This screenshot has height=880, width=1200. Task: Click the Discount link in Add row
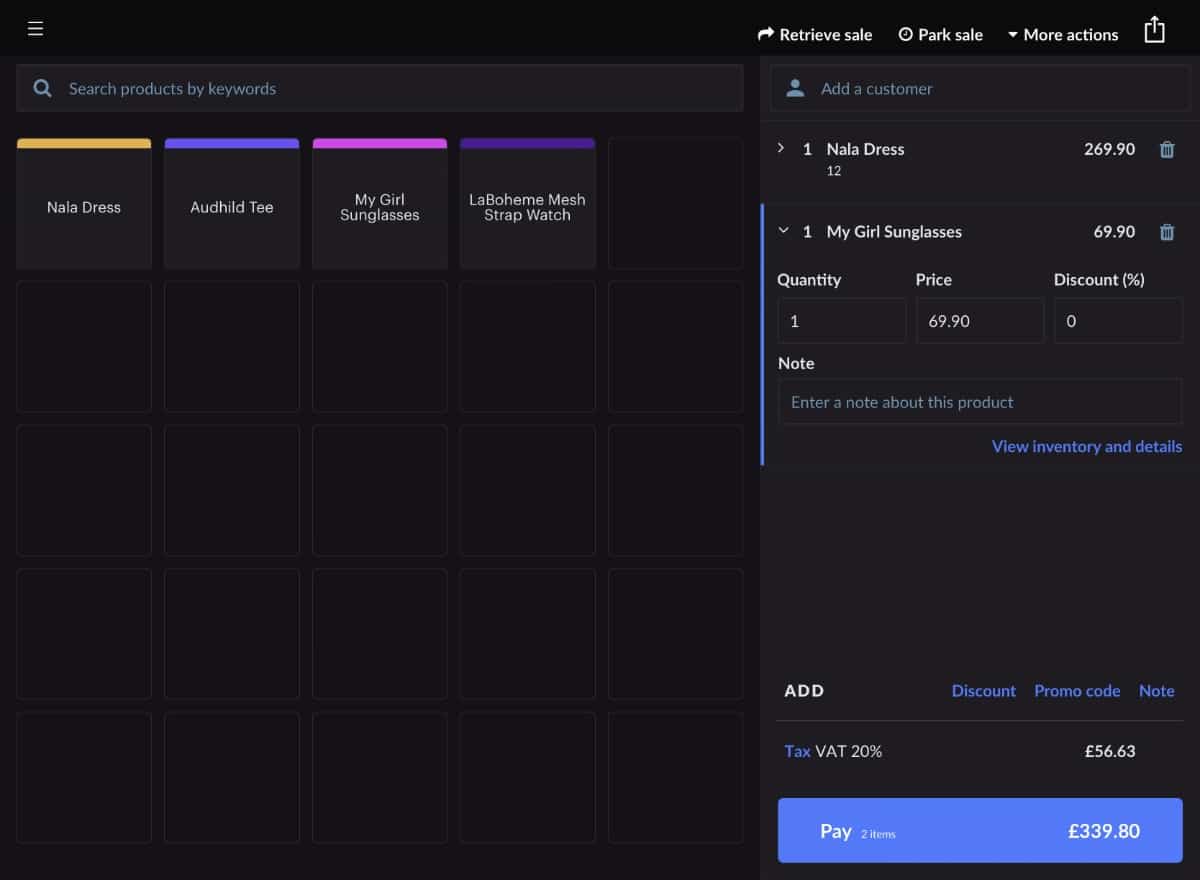click(983, 691)
